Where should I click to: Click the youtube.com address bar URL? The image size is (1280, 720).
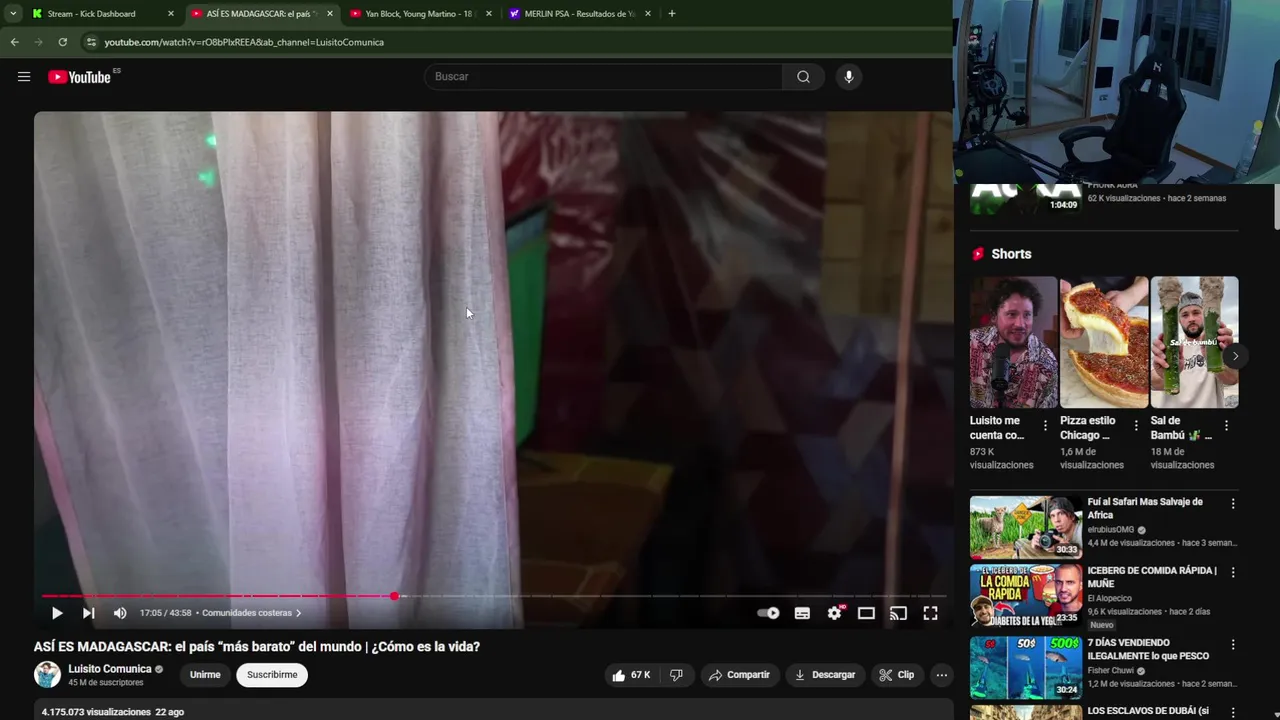coord(244,42)
